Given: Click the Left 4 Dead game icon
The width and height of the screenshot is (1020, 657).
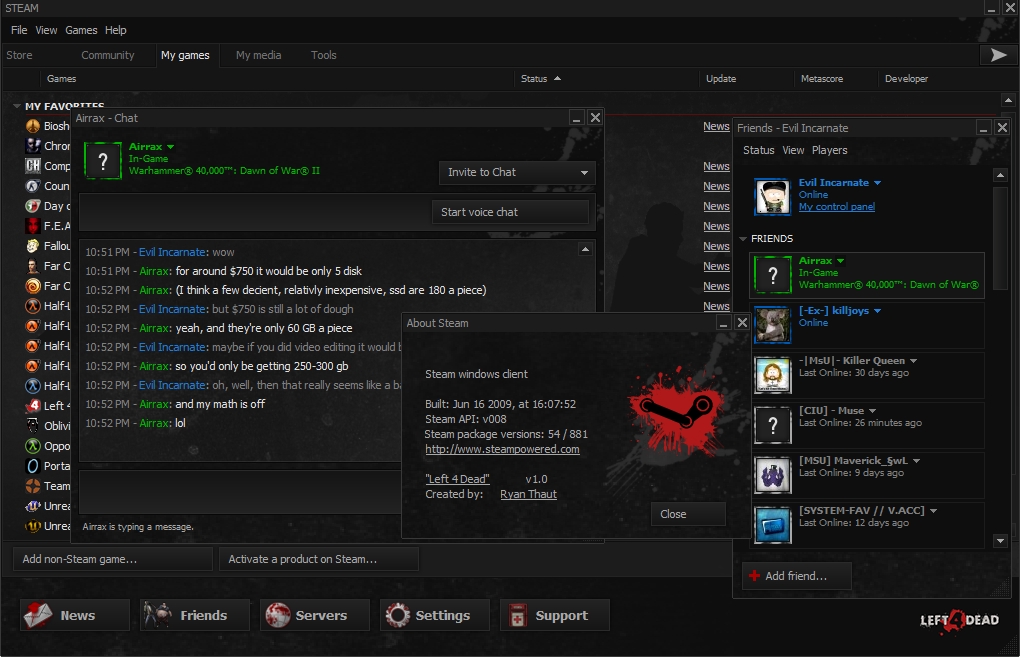Looking at the screenshot, I should pyautogui.click(x=33, y=406).
